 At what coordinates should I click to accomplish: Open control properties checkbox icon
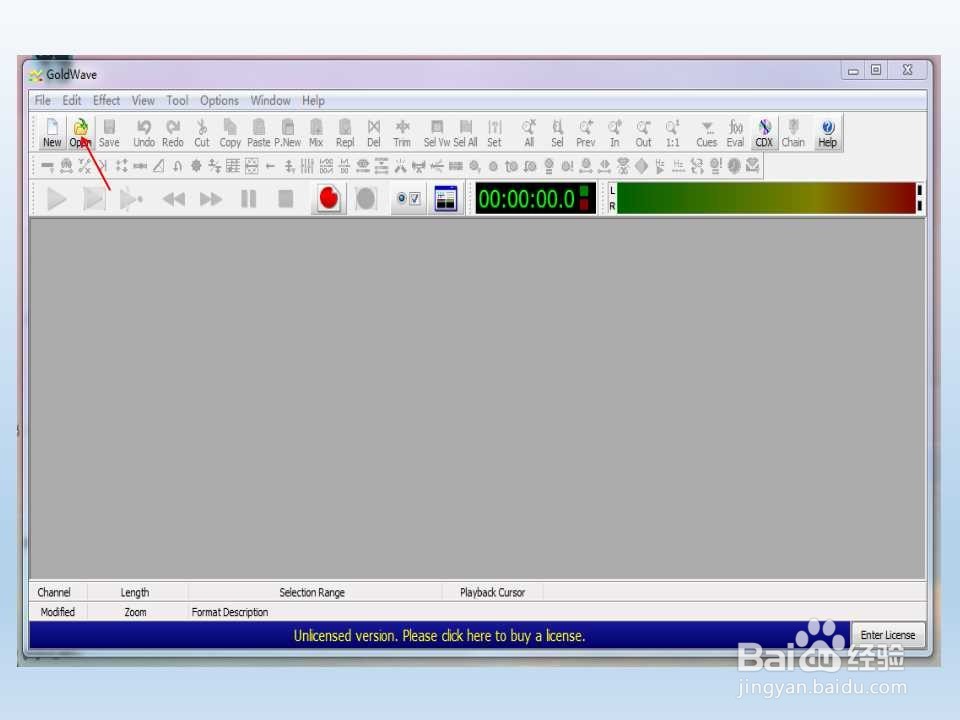tap(408, 199)
